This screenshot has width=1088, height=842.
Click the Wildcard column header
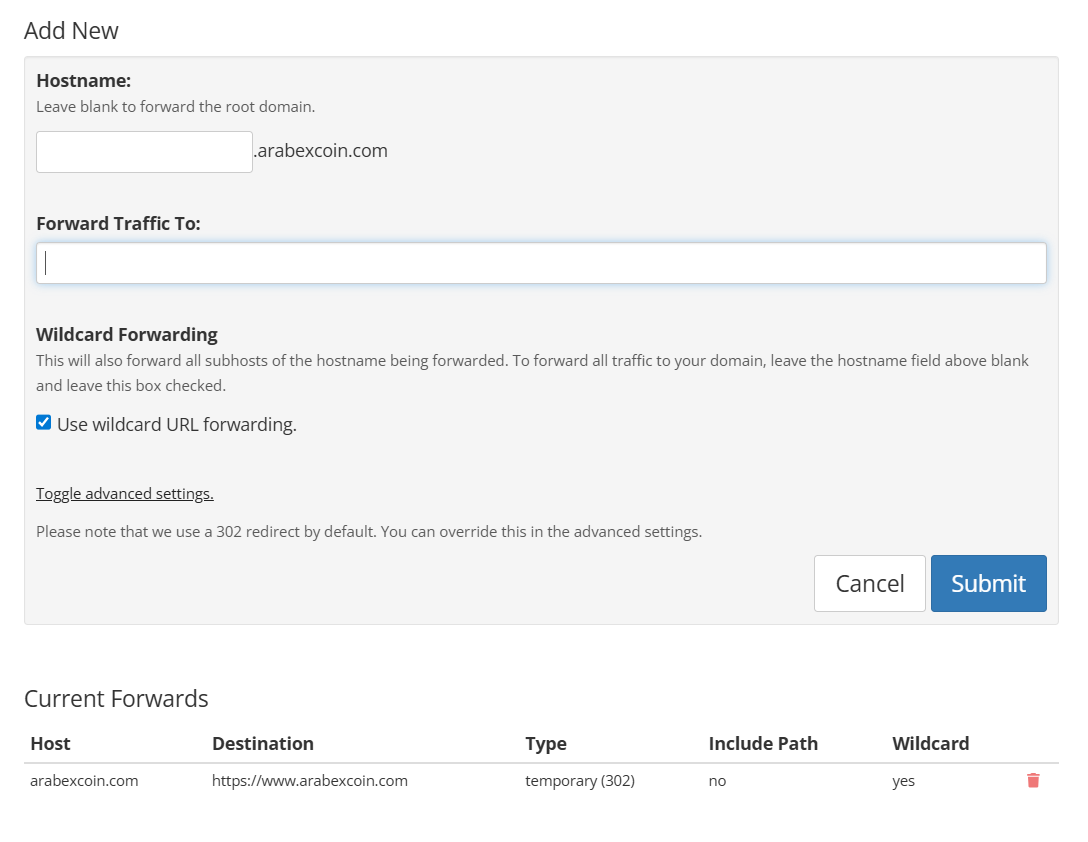(x=930, y=743)
